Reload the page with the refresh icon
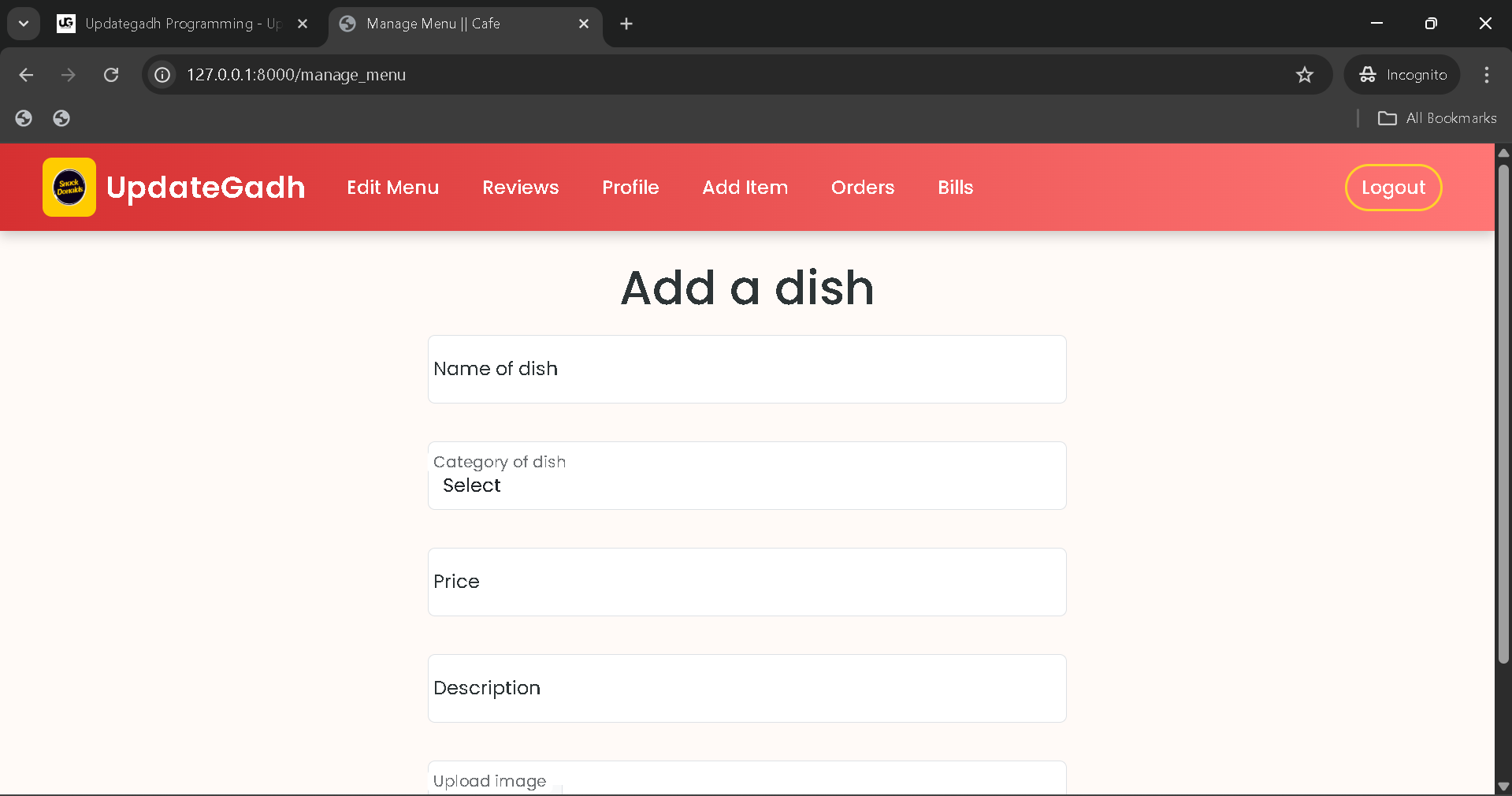The image size is (1512, 796). click(111, 75)
